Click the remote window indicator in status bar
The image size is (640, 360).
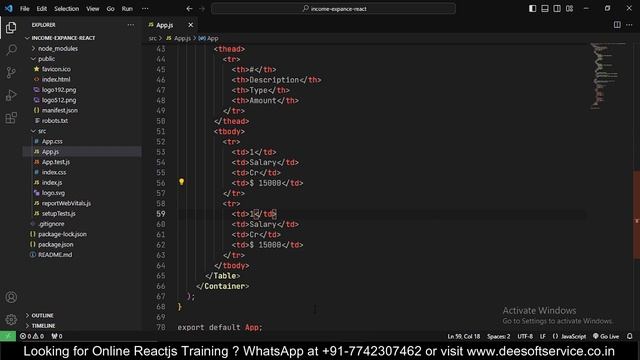coord(8,336)
